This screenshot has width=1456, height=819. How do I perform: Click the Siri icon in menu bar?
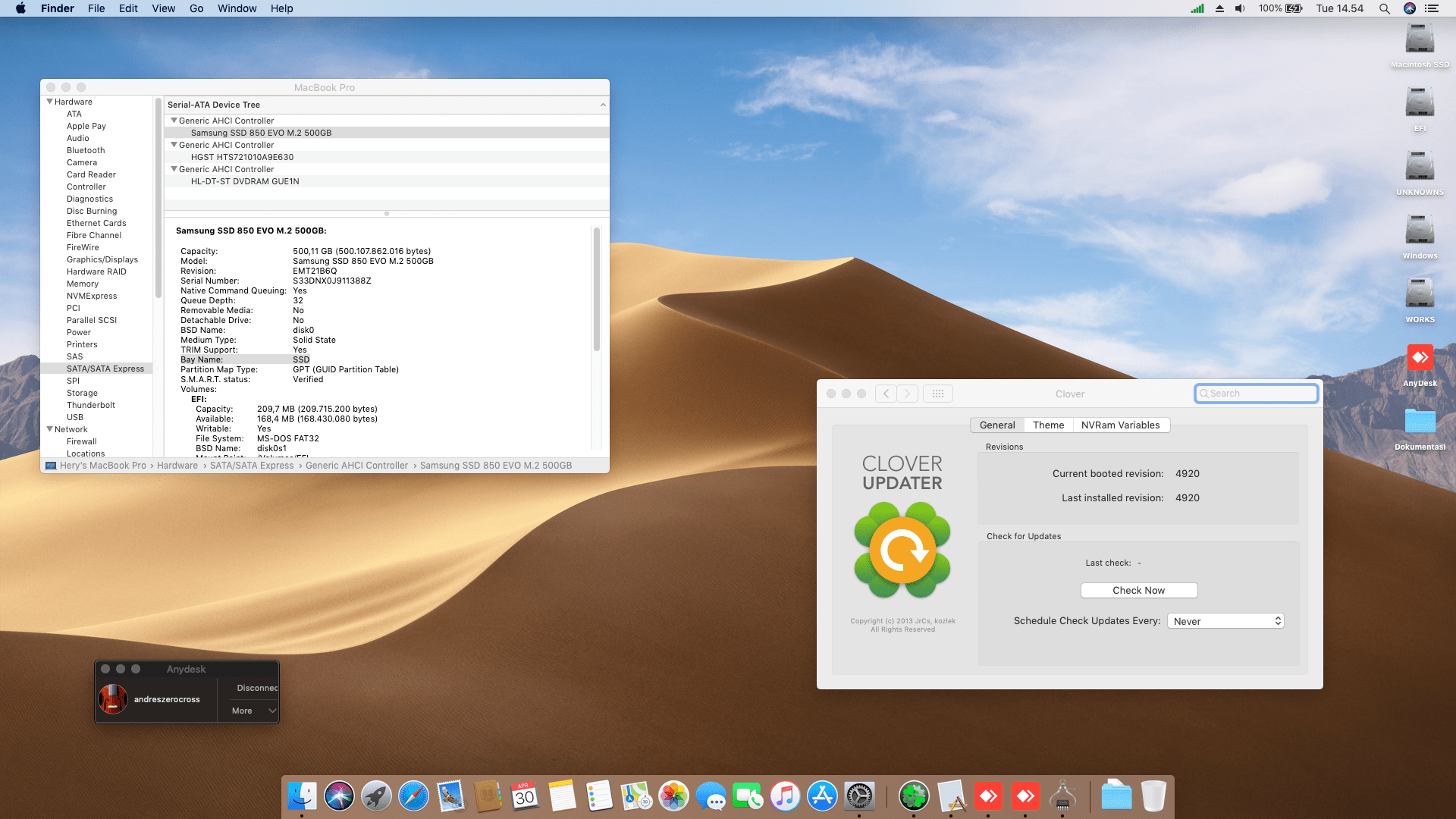[1410, 8]
